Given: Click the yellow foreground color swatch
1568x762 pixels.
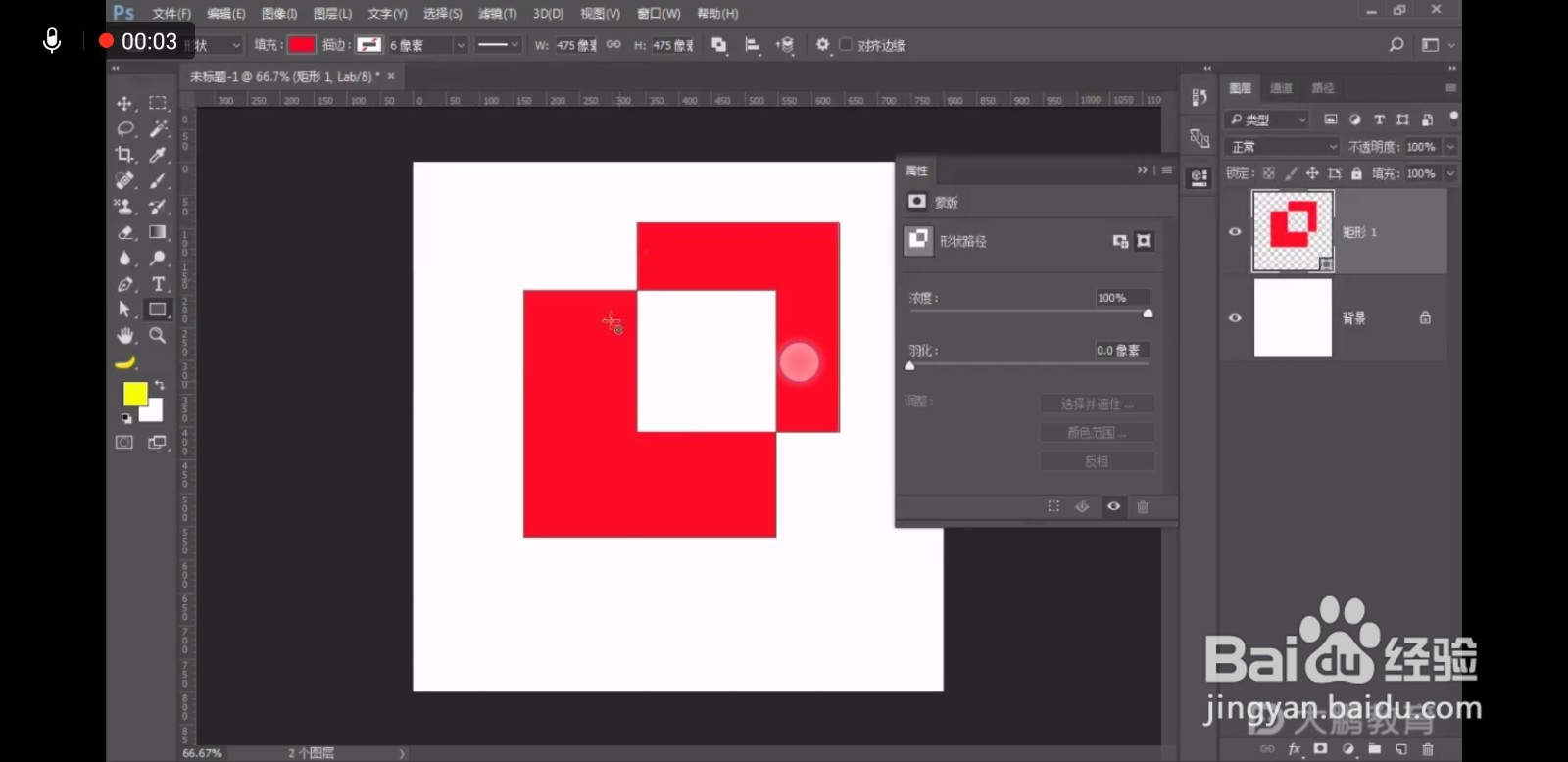Looking at the screenshot, I should 135,394.
